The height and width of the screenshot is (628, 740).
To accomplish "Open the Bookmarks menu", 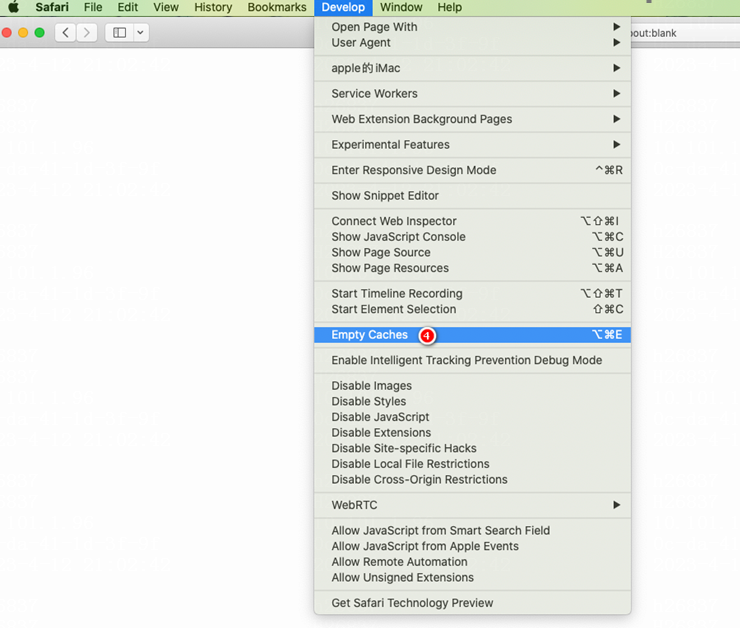I will click(x=277, y=7).
